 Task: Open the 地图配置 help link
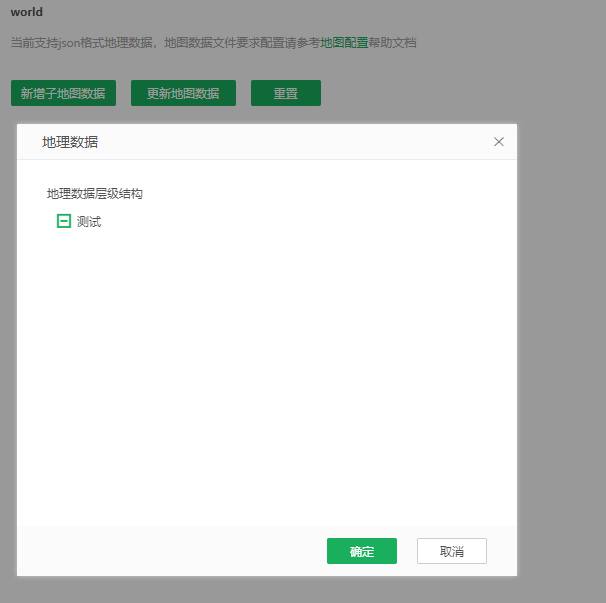[x=344, y=43]
